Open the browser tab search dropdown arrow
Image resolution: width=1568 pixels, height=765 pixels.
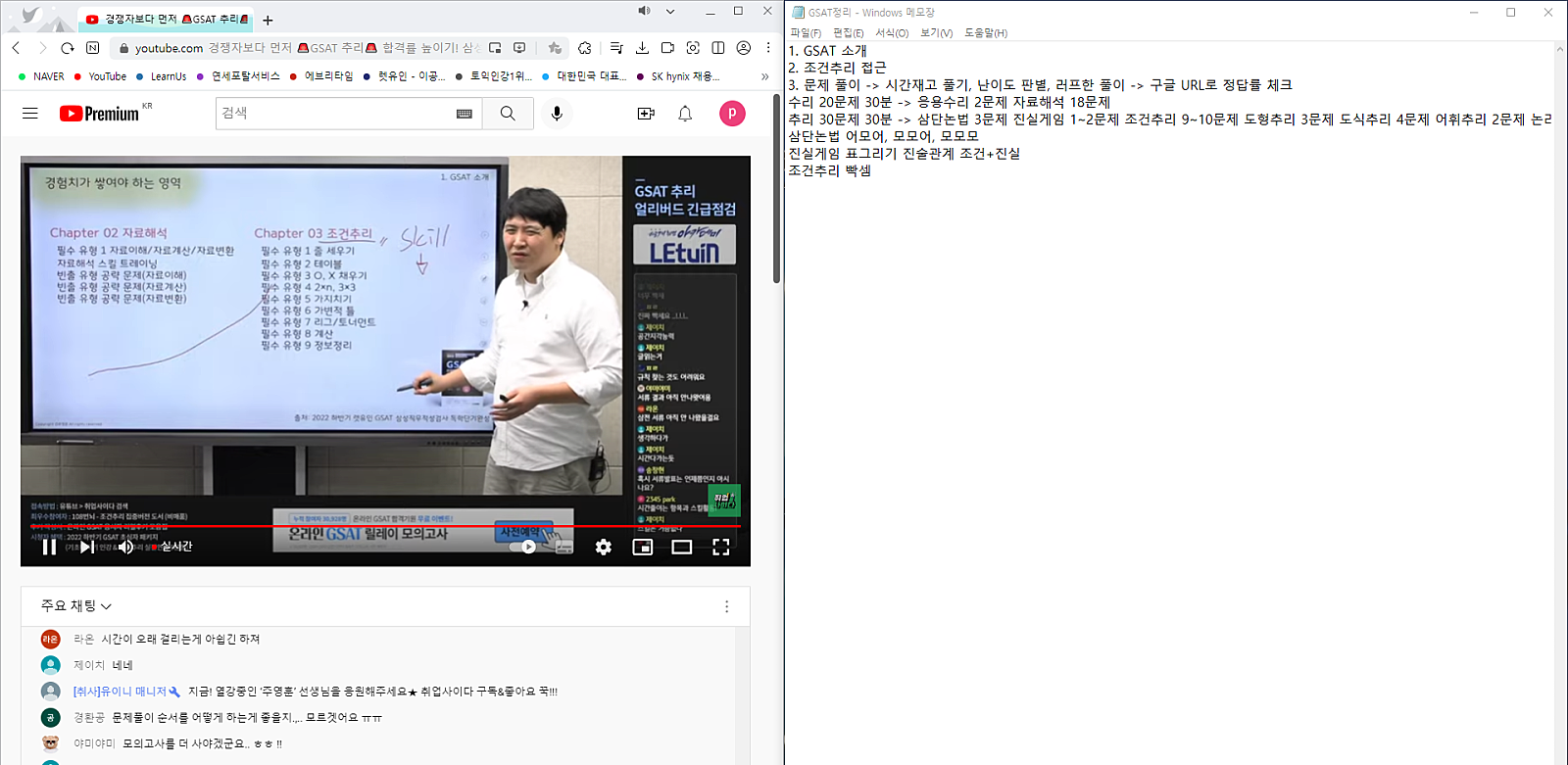670,12
